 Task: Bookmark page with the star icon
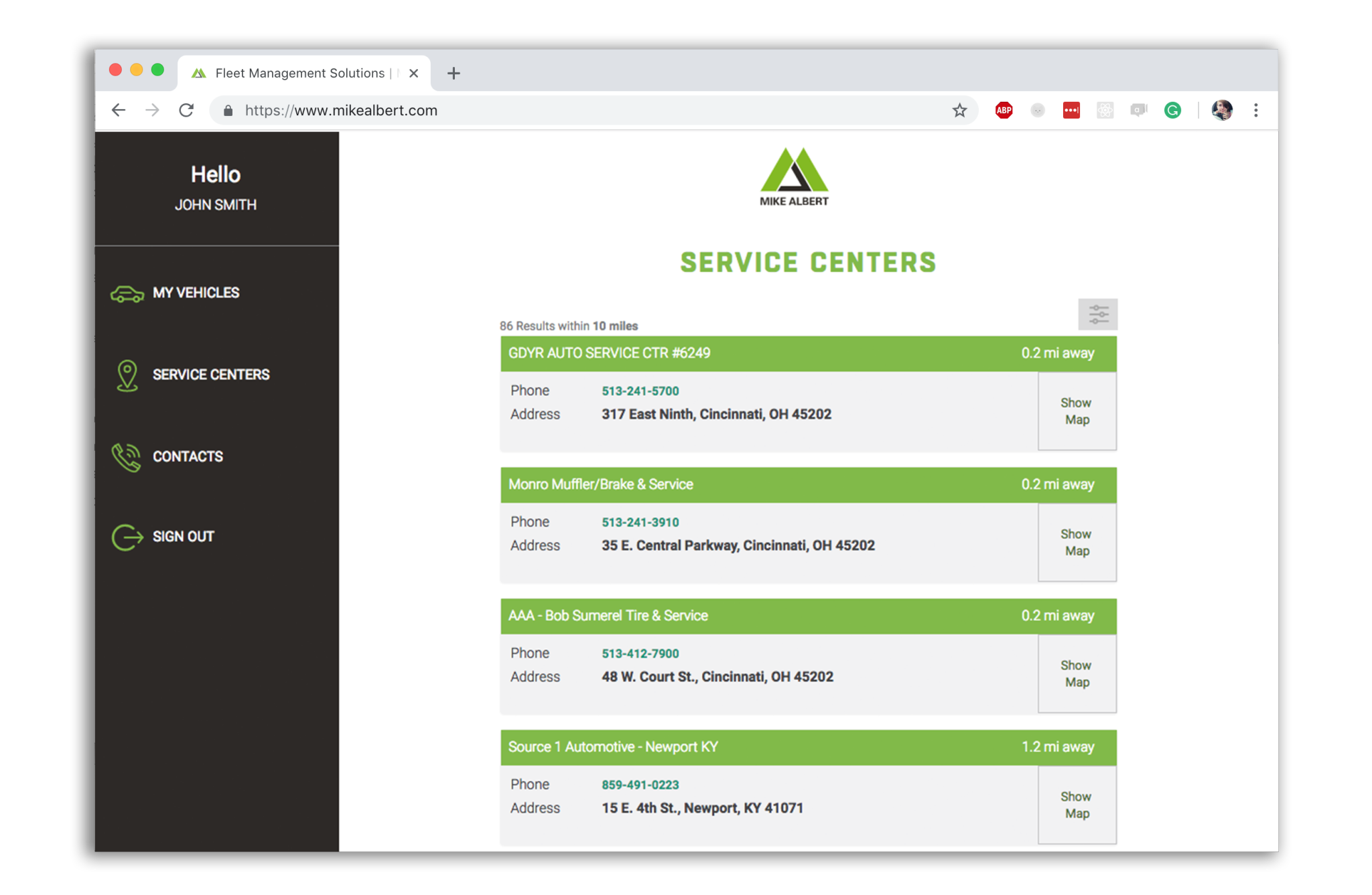tap(959, 111)
